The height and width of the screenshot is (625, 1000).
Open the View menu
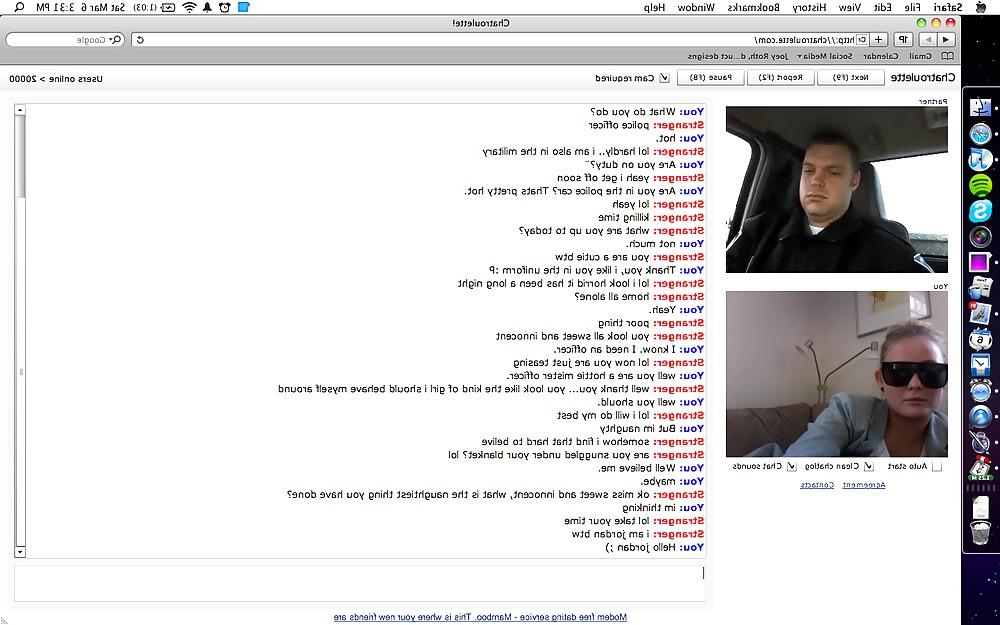pos(849,7)
